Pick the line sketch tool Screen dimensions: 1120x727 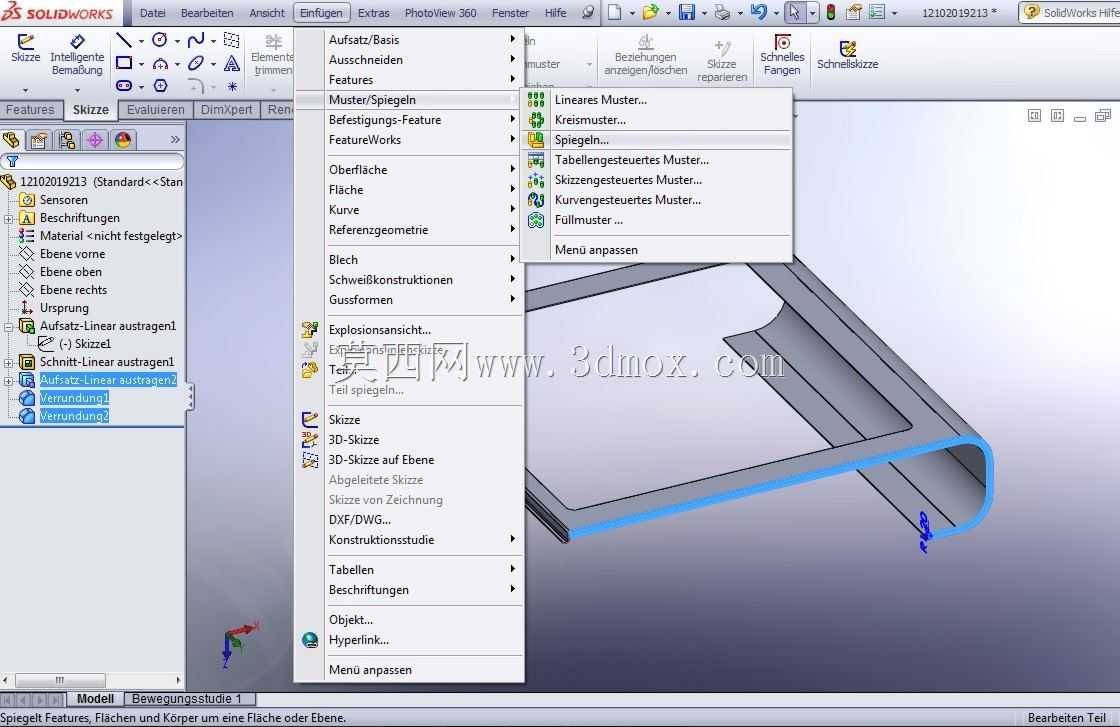(x=124, y=41)
